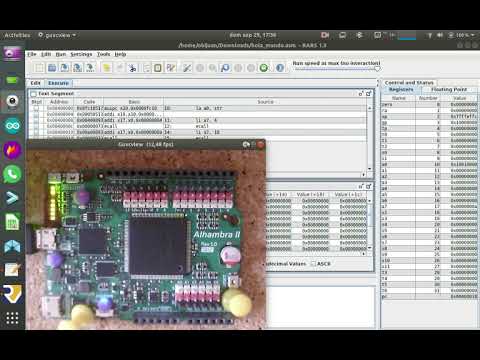
Task: Switch to the Edit tab
Action: coord(36,83)
